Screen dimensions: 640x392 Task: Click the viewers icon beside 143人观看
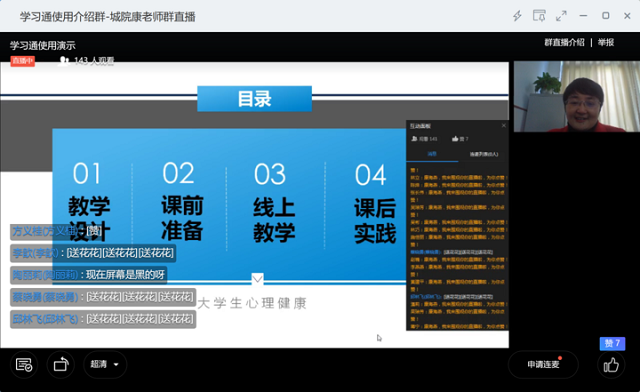(64, 61)
